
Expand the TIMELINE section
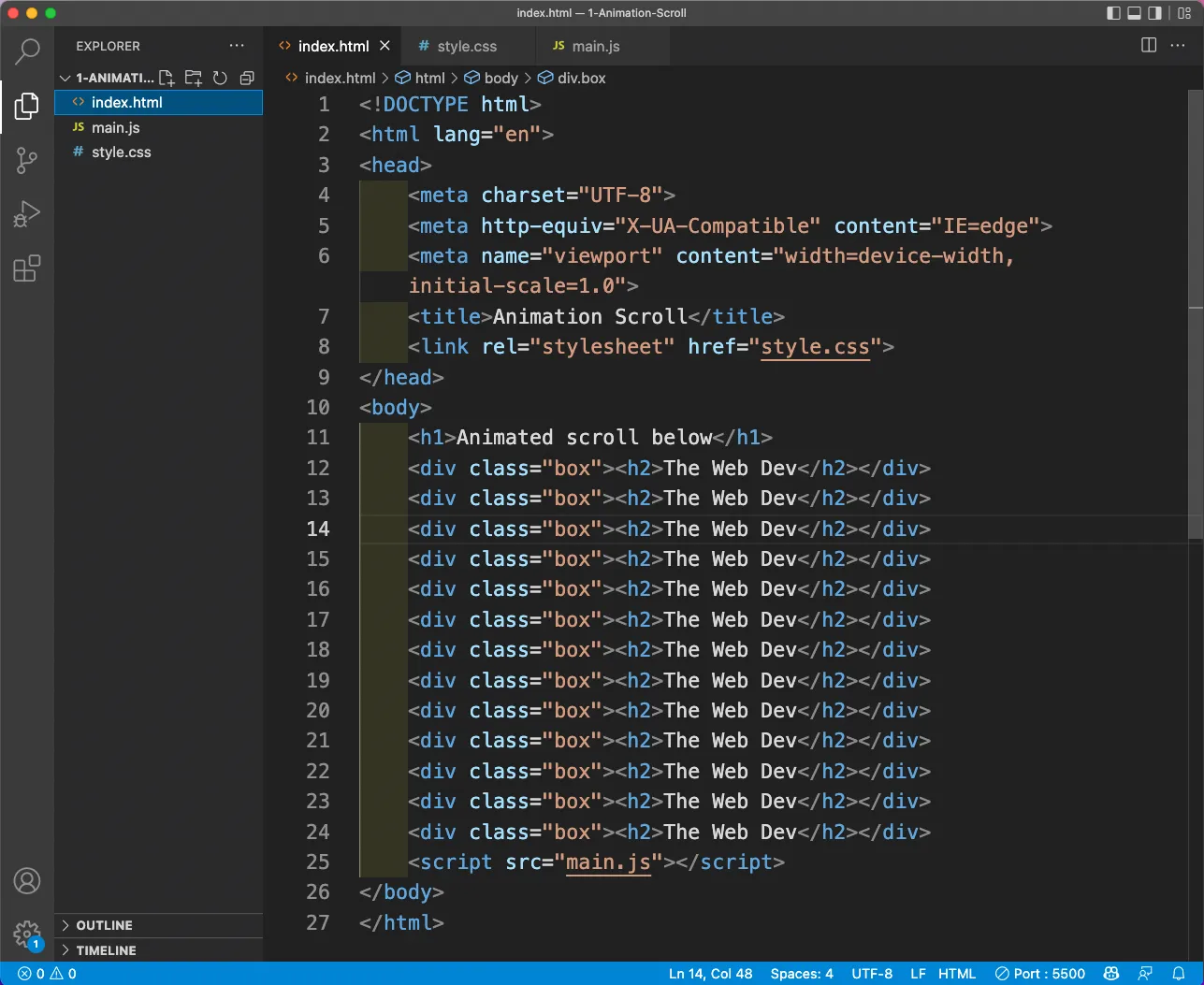159,950
